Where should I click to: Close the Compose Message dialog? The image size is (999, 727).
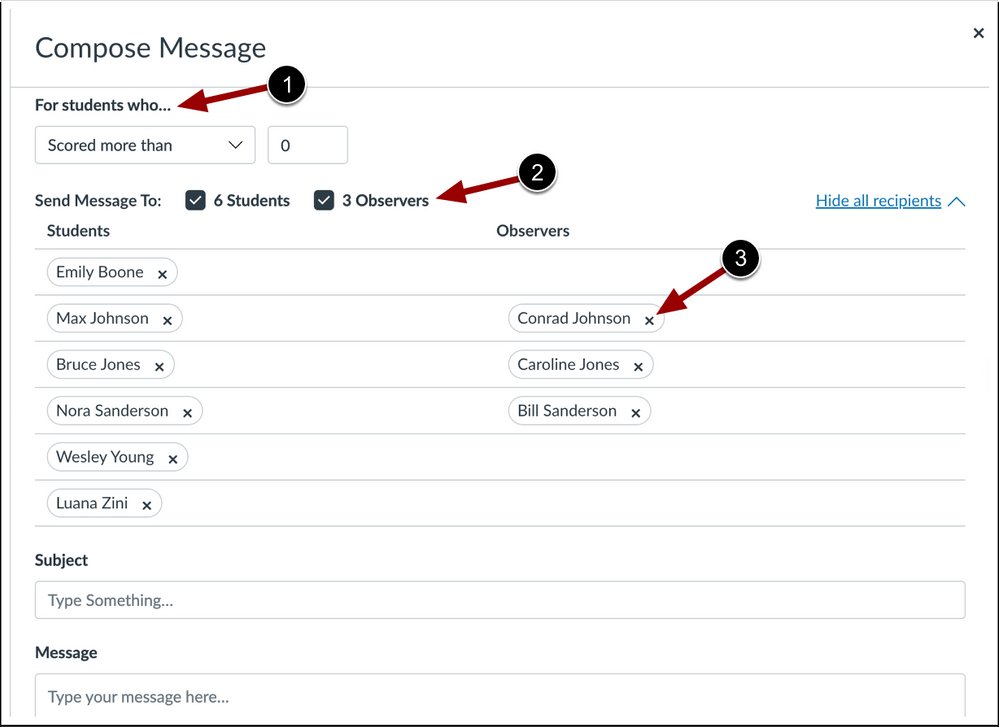tap(979, 32)
